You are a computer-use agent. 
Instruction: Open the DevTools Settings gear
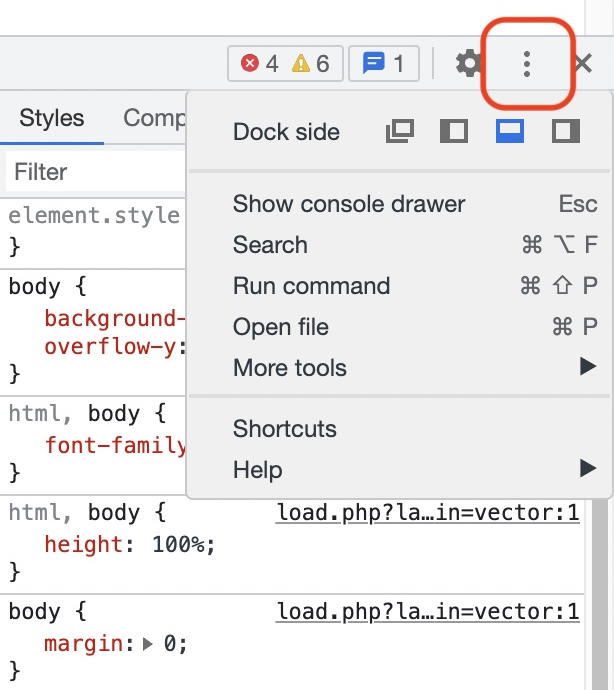click(x=468, y=64)
